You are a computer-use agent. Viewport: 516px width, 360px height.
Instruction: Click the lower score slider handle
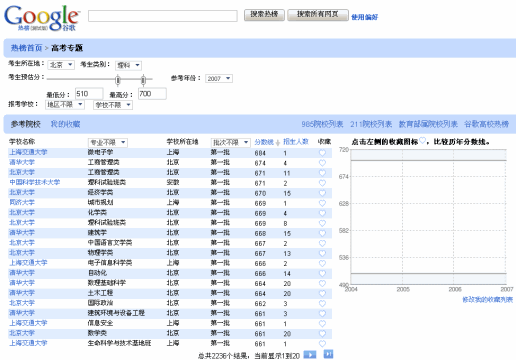coord(118,80)
